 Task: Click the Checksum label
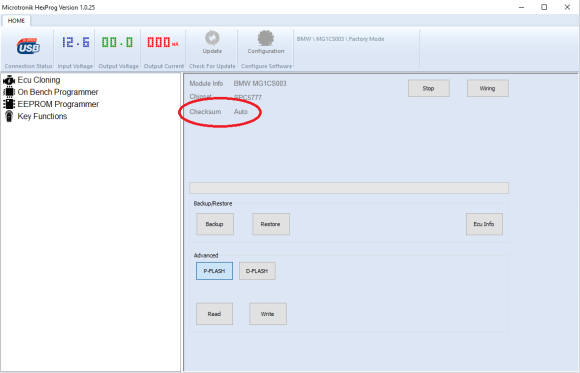pos(205,112)
